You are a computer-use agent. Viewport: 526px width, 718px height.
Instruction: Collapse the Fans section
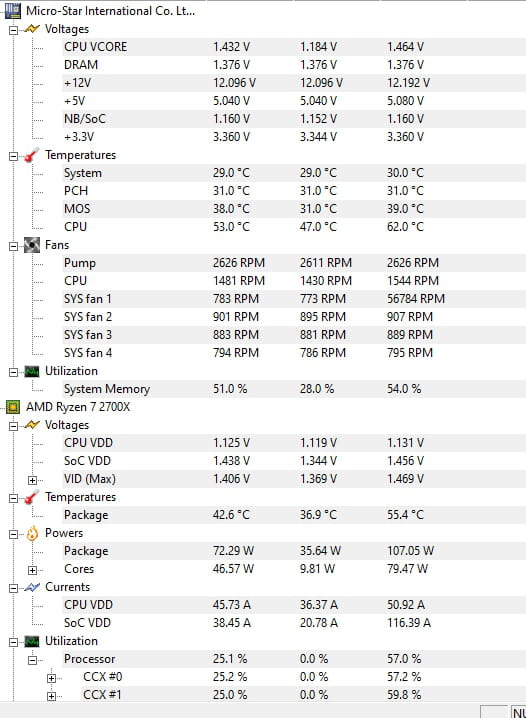click(x=13, y=246)
